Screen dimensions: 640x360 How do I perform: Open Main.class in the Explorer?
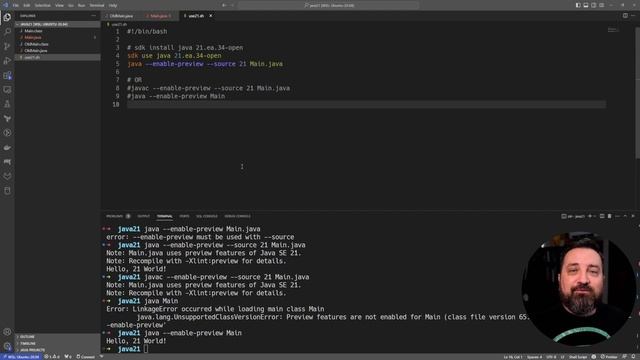click(58, 31)
